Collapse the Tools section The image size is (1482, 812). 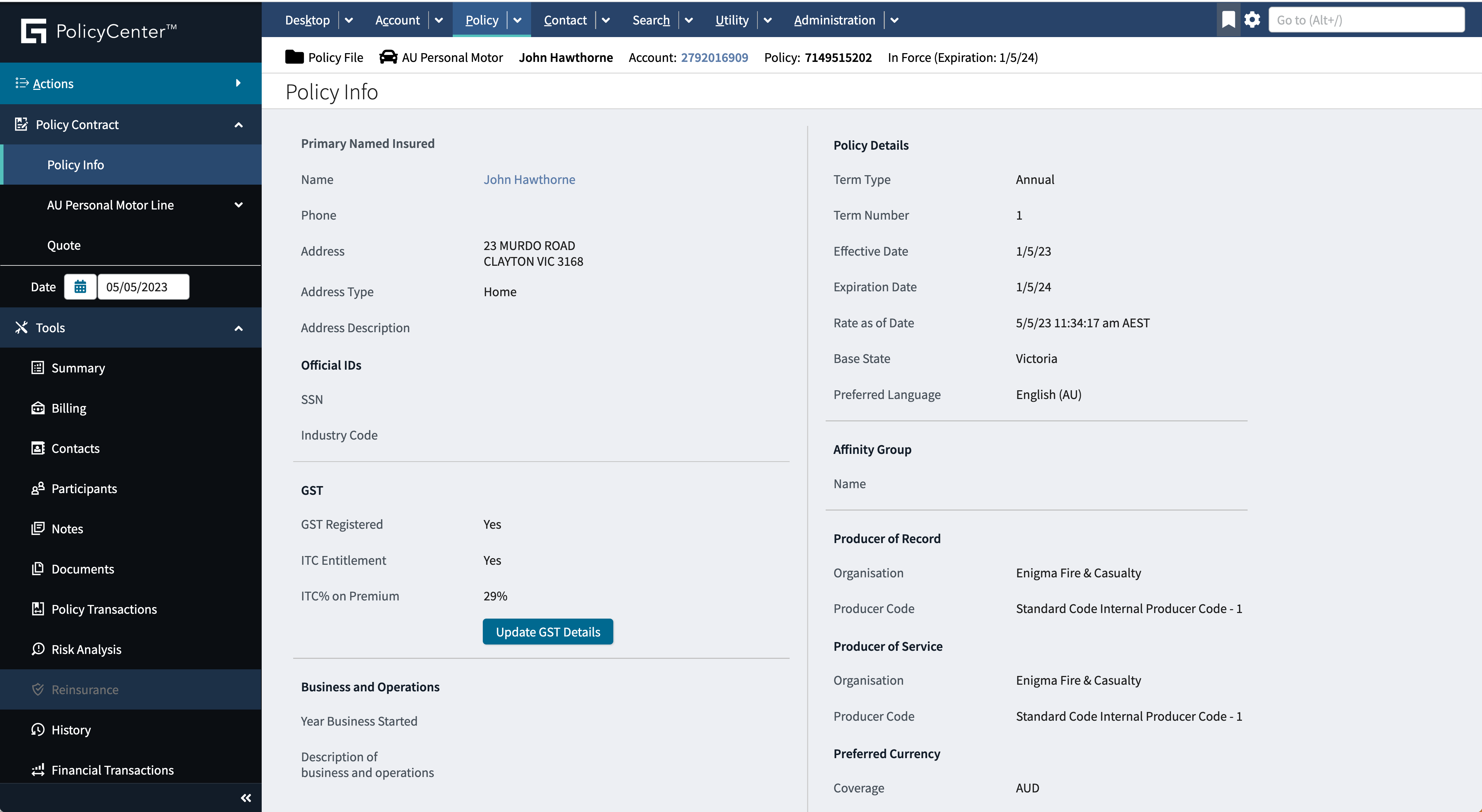click(238, 328)
